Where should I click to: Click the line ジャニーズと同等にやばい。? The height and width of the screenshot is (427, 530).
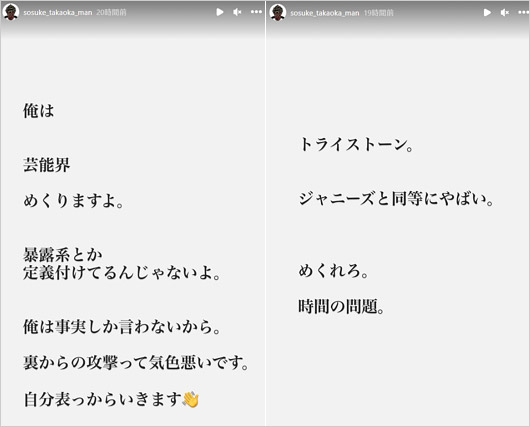396,198
